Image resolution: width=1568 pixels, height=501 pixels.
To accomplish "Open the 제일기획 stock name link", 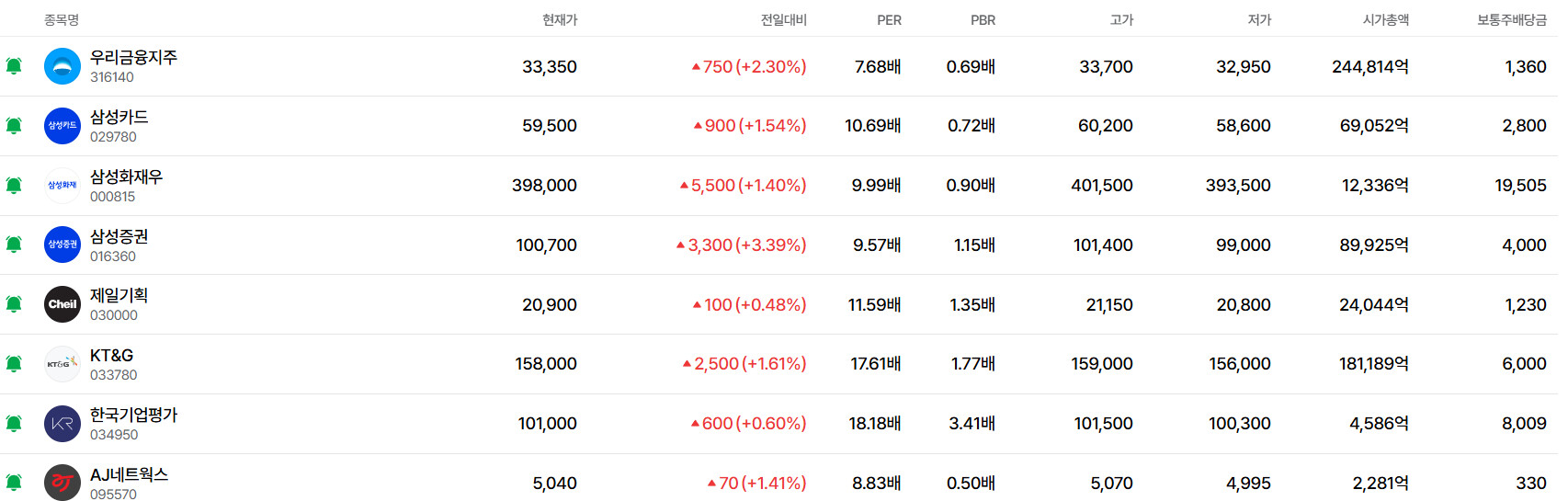I will click(119, 295).
